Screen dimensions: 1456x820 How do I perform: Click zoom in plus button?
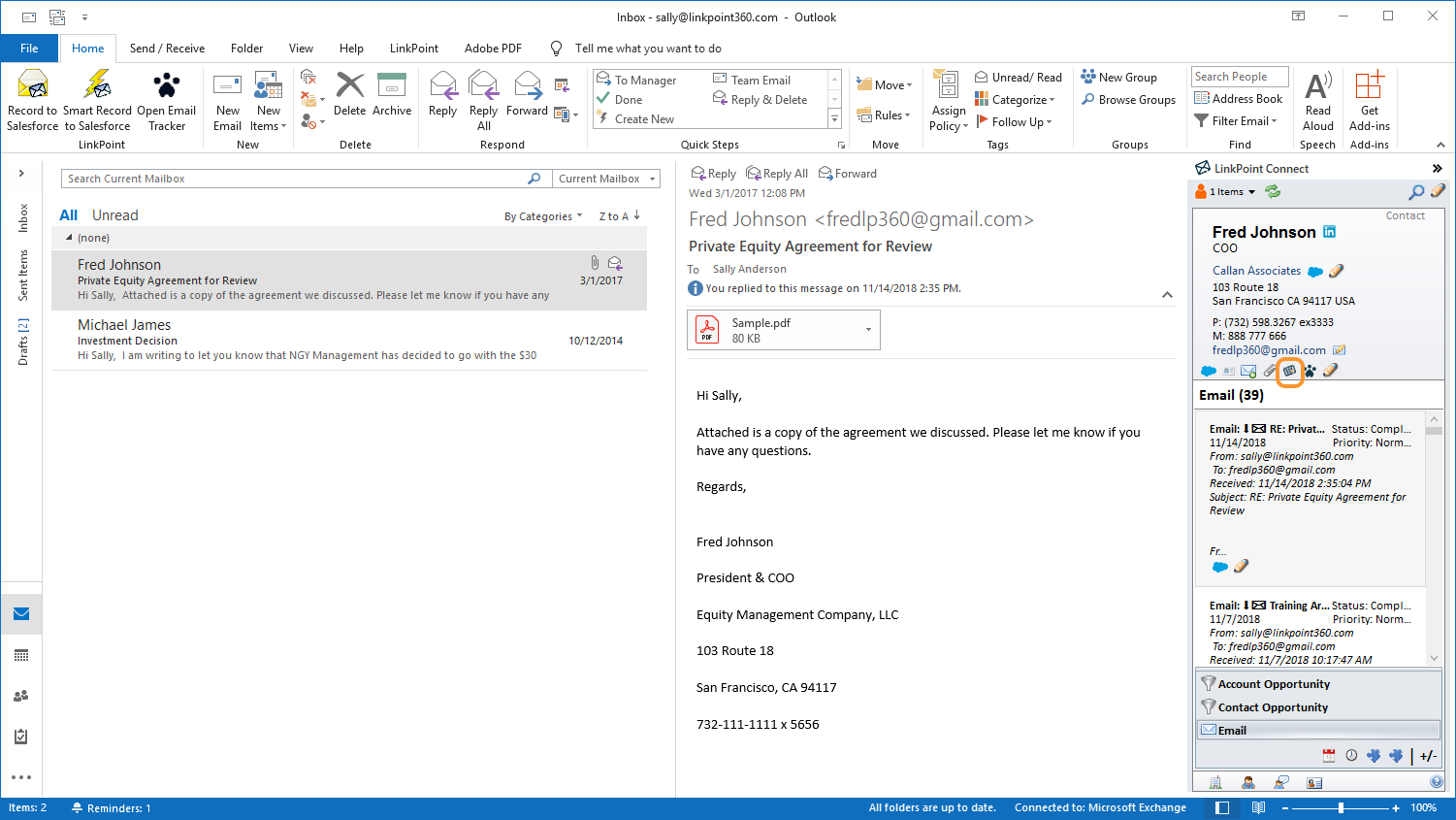click(x=1396, y=807)
